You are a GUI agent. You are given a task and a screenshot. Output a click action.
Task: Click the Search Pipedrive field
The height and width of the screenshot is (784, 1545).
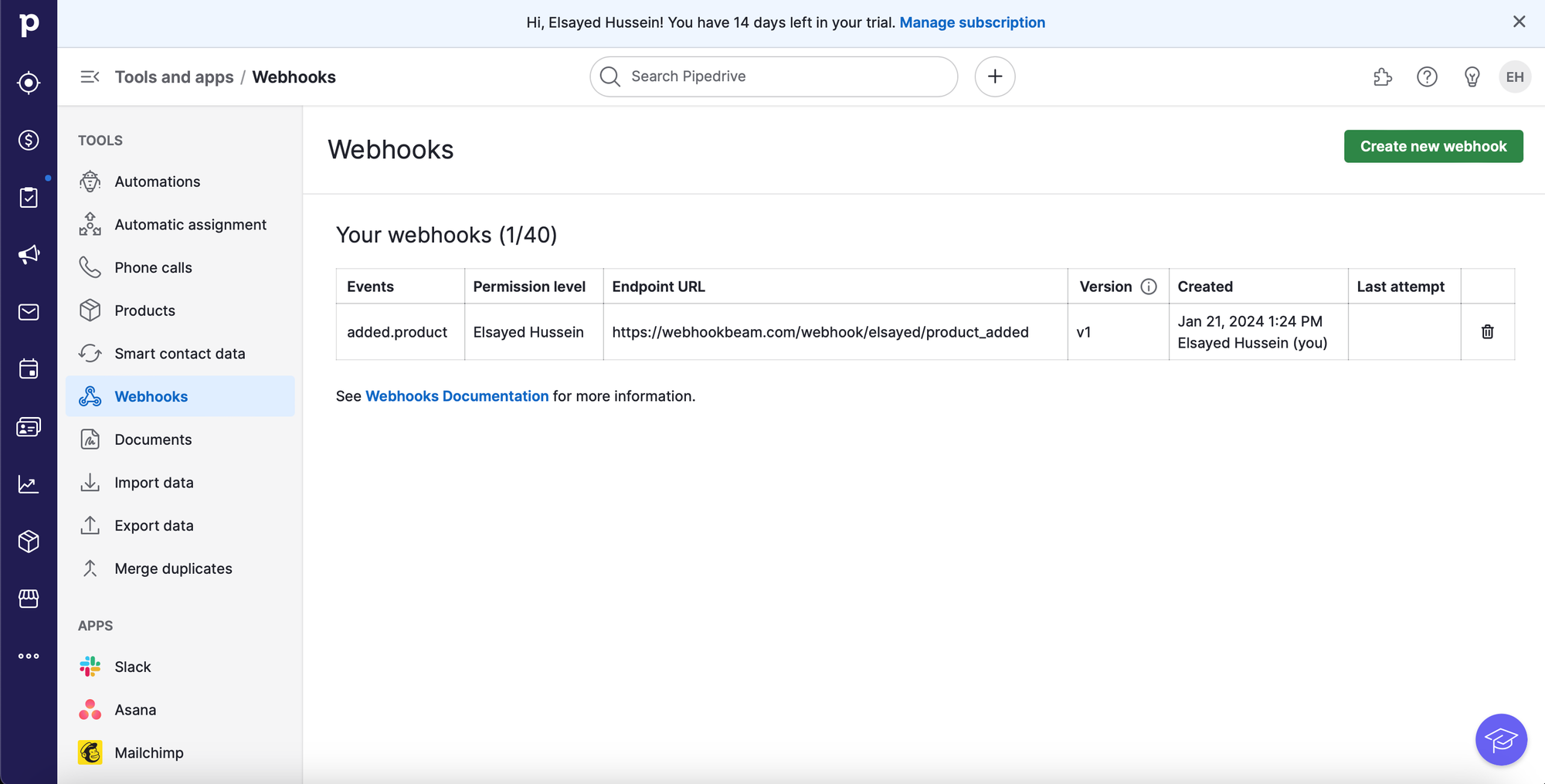pyautogui.click(x=772, y=76)
